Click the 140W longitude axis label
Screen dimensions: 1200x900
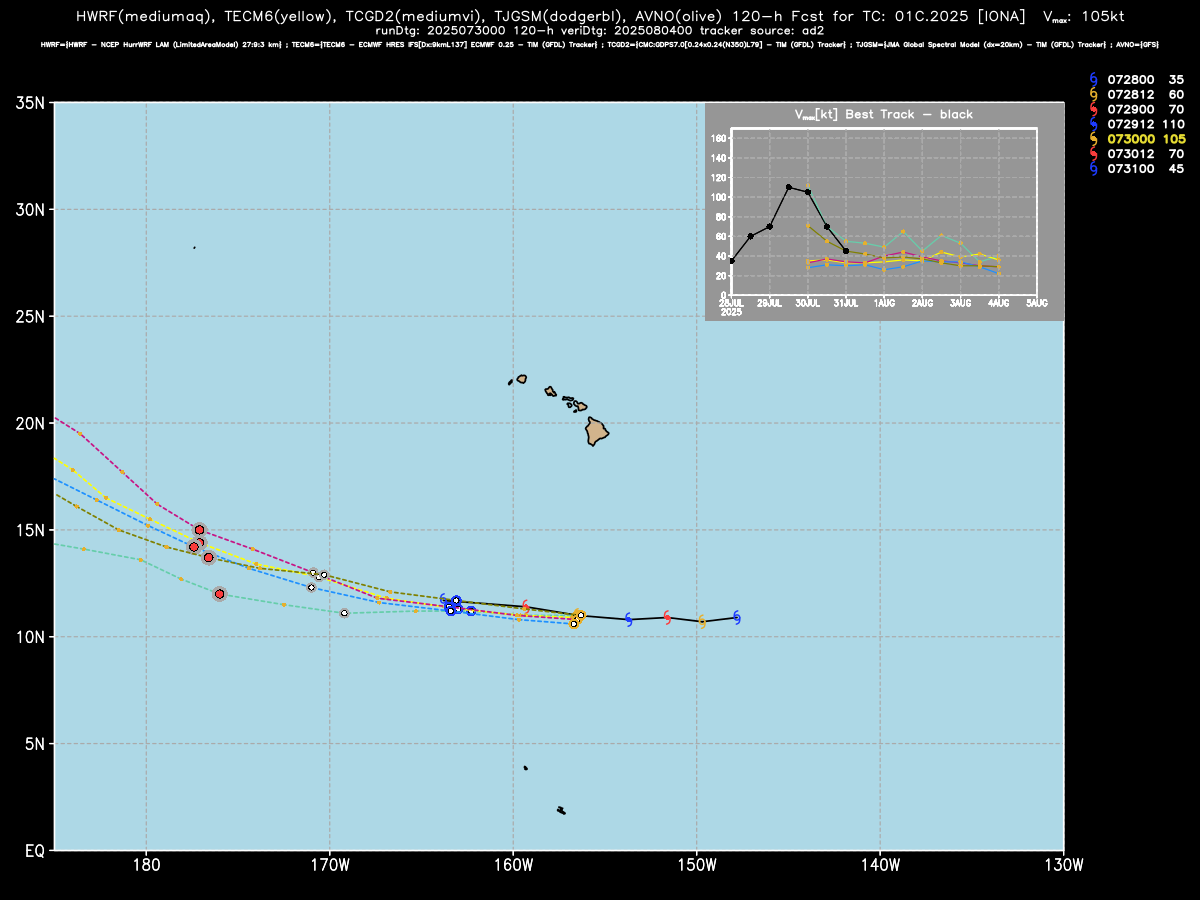pyautogui.click(x=879, y=865)
